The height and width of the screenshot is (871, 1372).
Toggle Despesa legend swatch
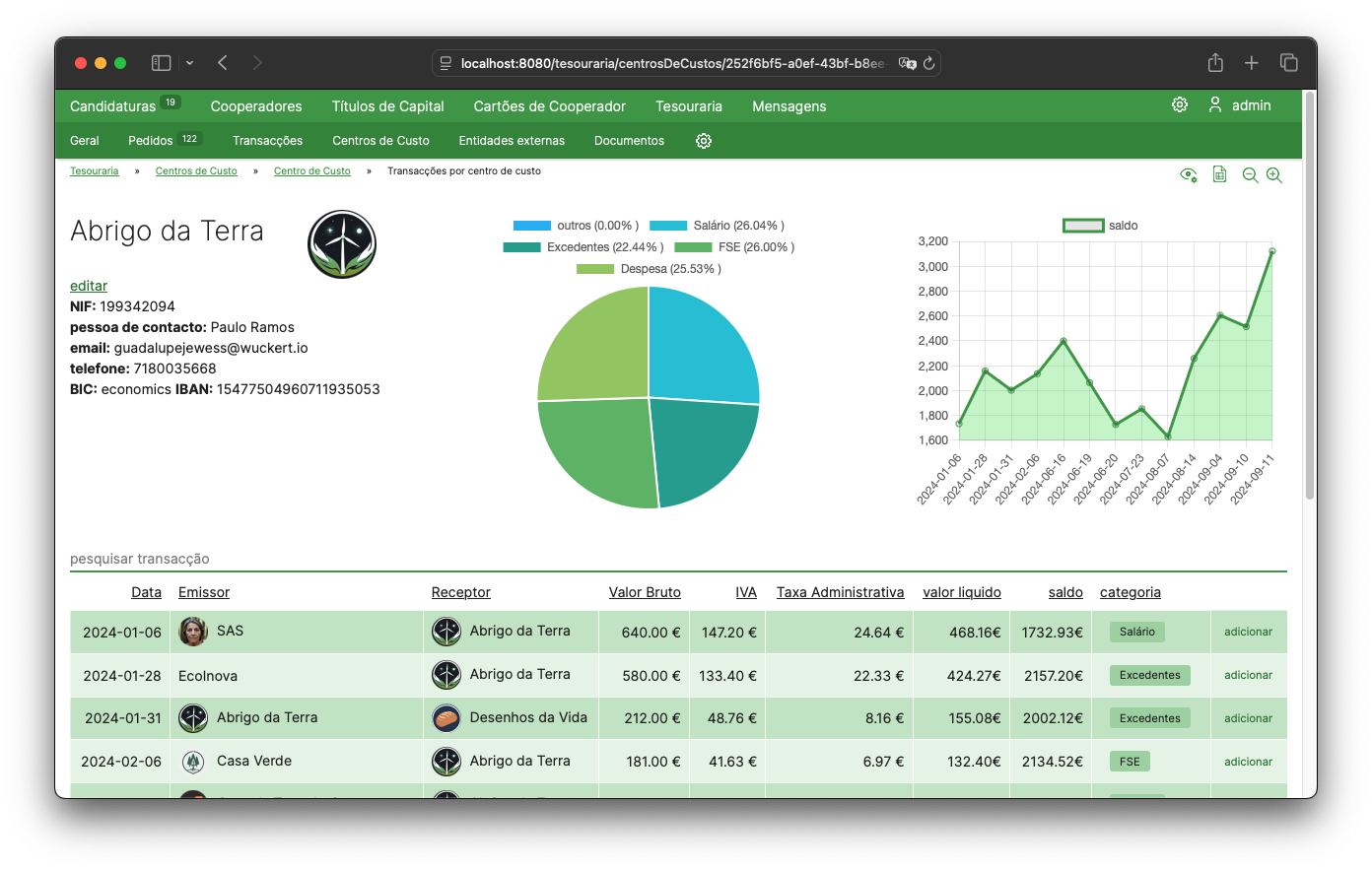tap(595, 269)
